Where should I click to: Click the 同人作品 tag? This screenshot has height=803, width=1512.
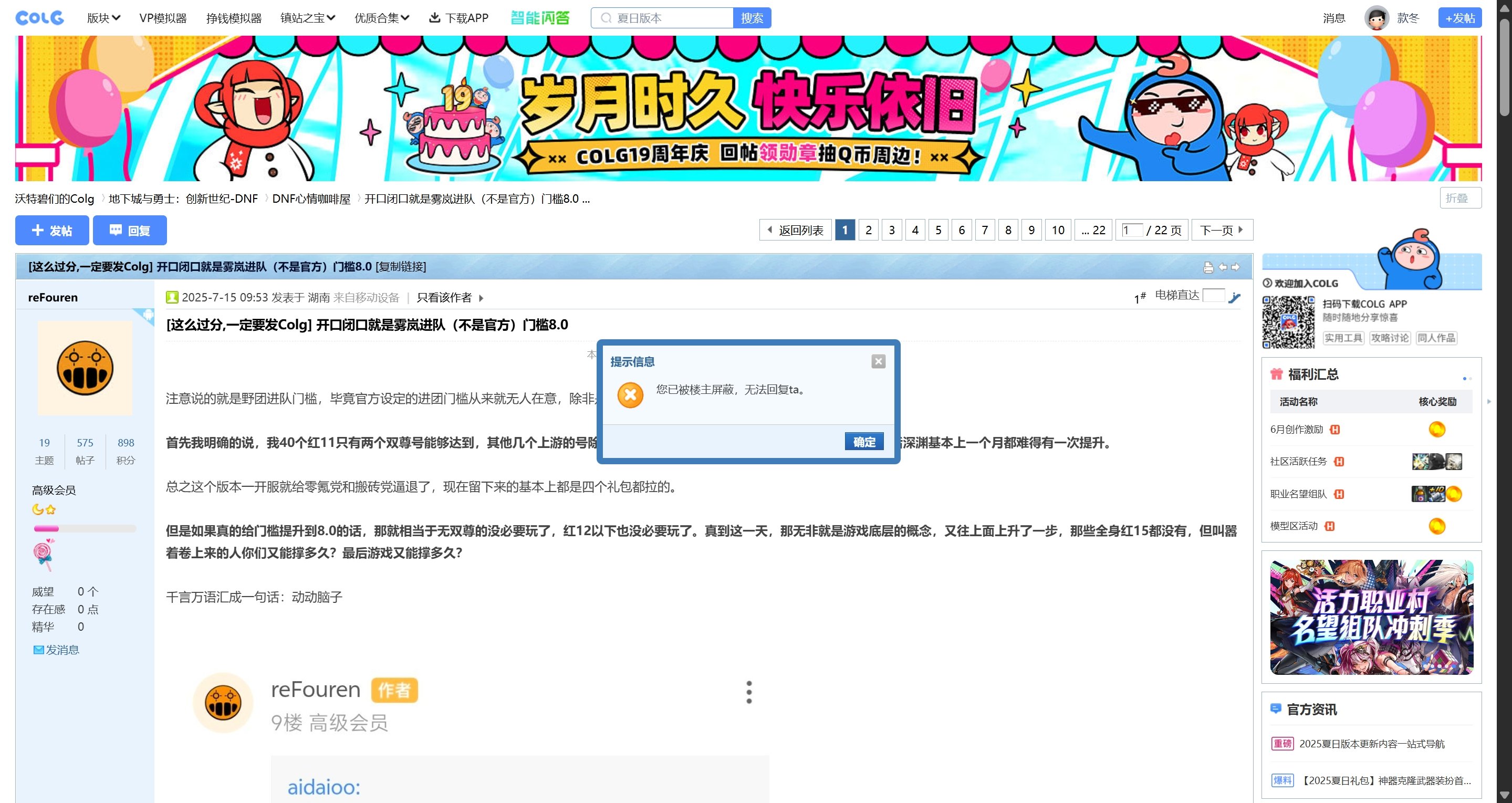[x=1436, y=338]
